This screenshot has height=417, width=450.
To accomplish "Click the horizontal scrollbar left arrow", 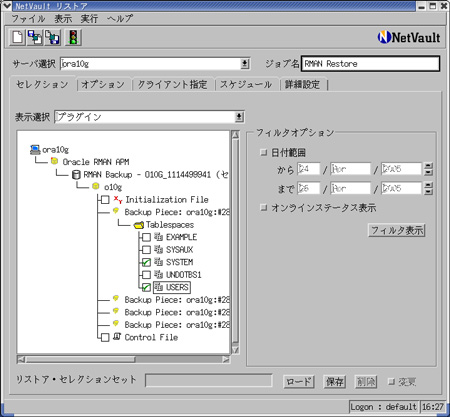I will coord(21,359).
